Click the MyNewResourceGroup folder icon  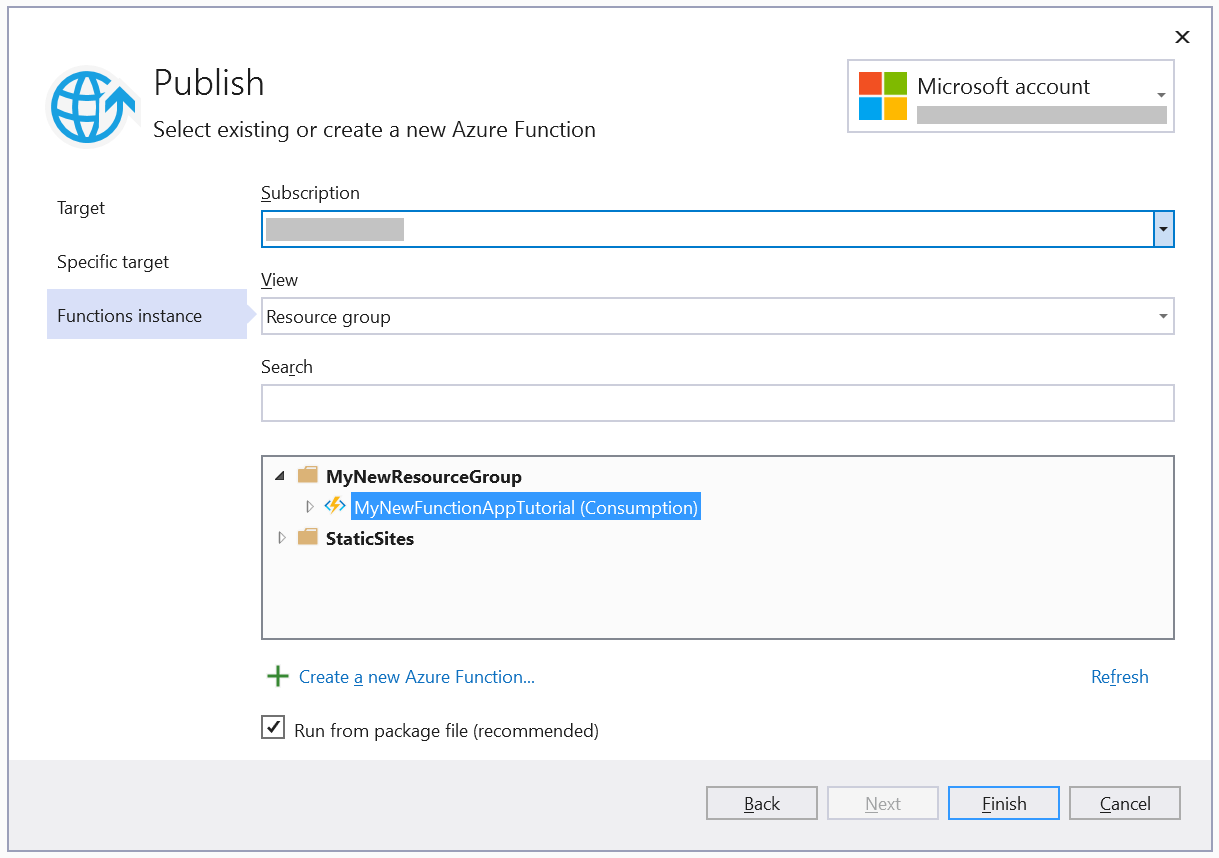pos(307,475)
